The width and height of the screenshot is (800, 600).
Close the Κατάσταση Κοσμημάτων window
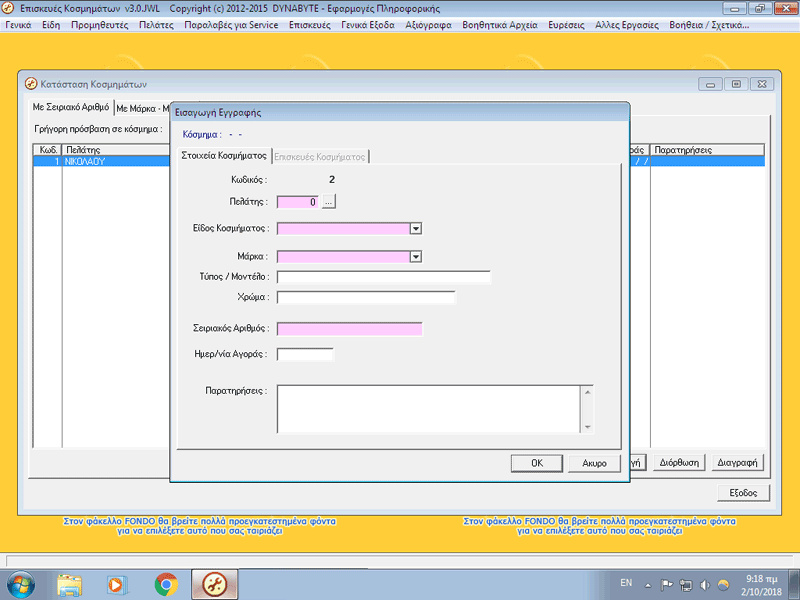[762, 84]
